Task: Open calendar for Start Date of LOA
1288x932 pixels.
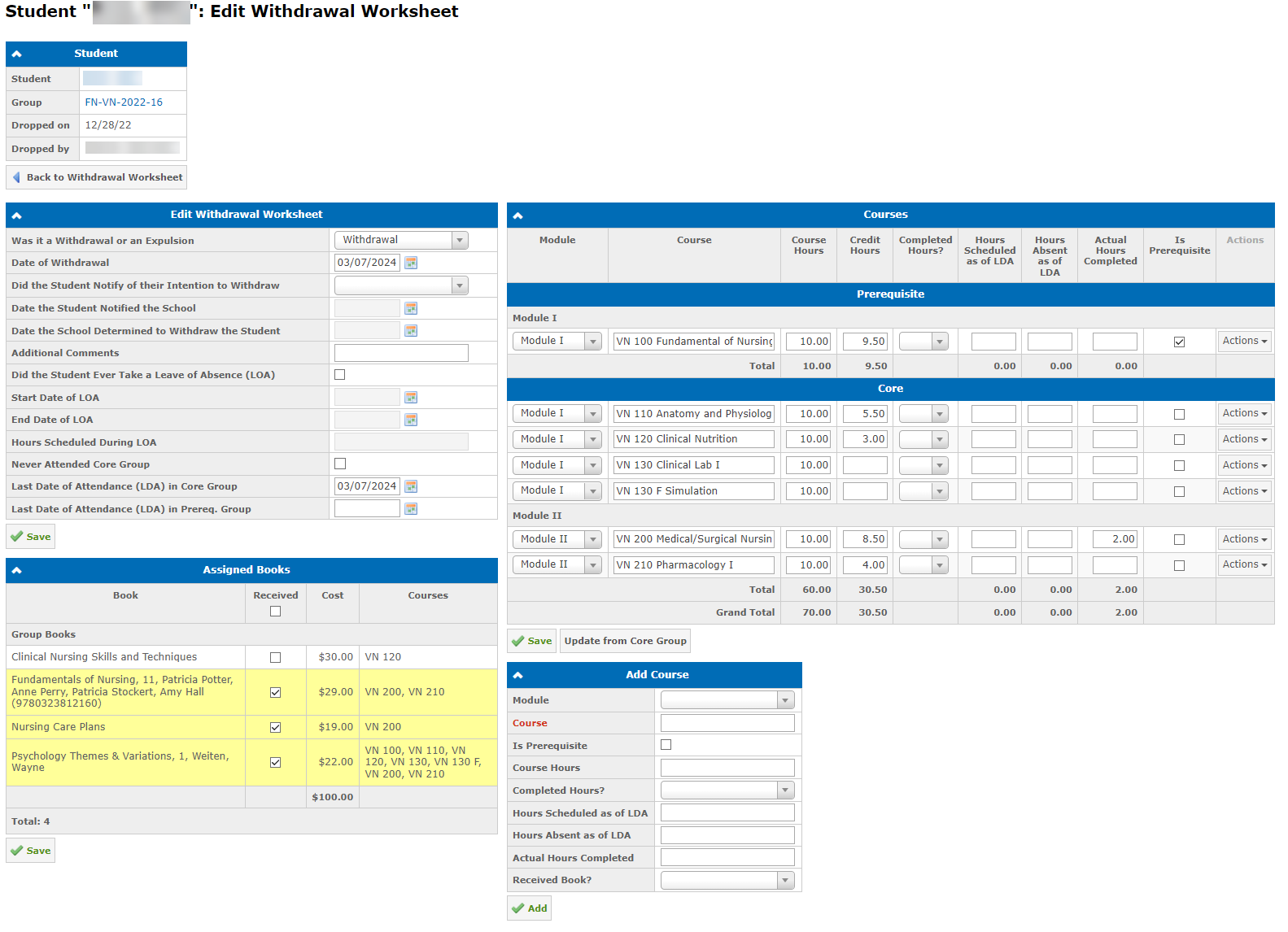Action: [411, 398]
